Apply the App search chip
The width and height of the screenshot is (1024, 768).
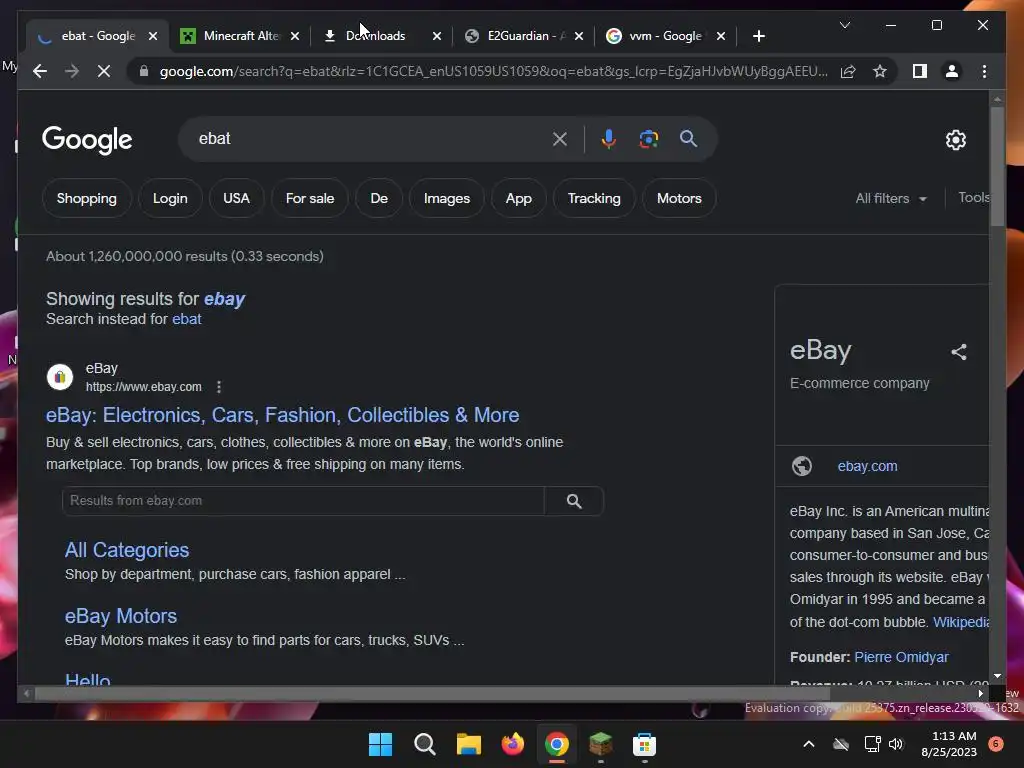click(519, 199)
